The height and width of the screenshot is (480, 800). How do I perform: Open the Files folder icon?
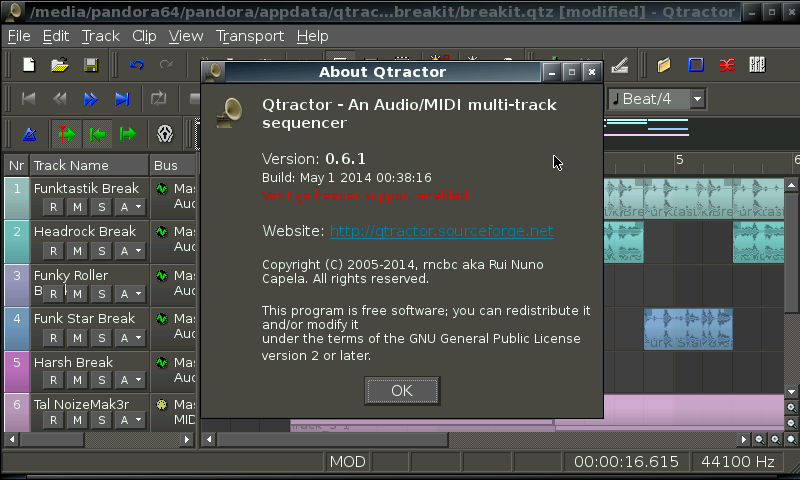point(664,65)
